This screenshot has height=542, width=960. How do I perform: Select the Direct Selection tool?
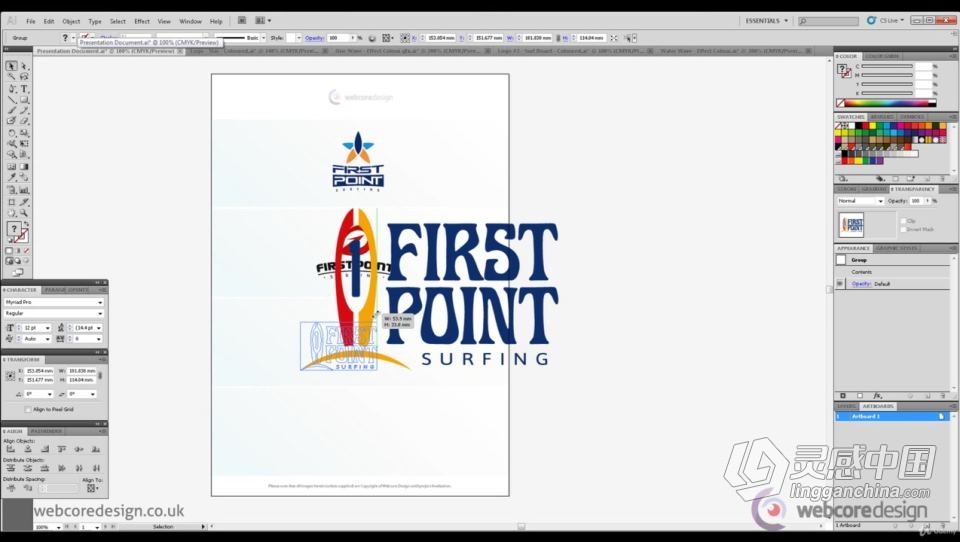pos(24,66)
